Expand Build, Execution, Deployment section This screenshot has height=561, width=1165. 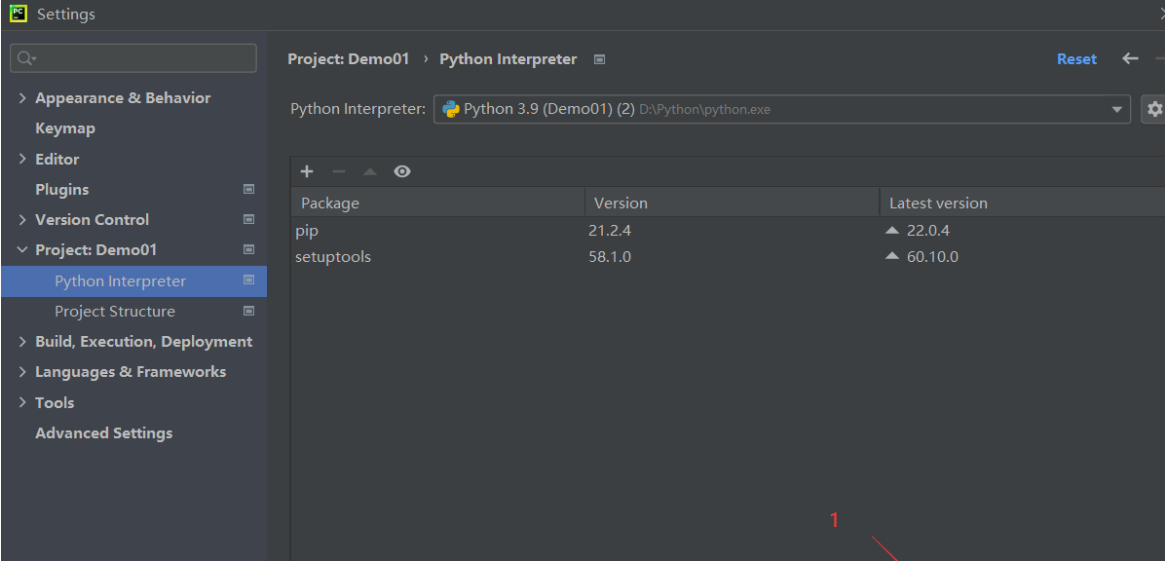click(23, 342)
